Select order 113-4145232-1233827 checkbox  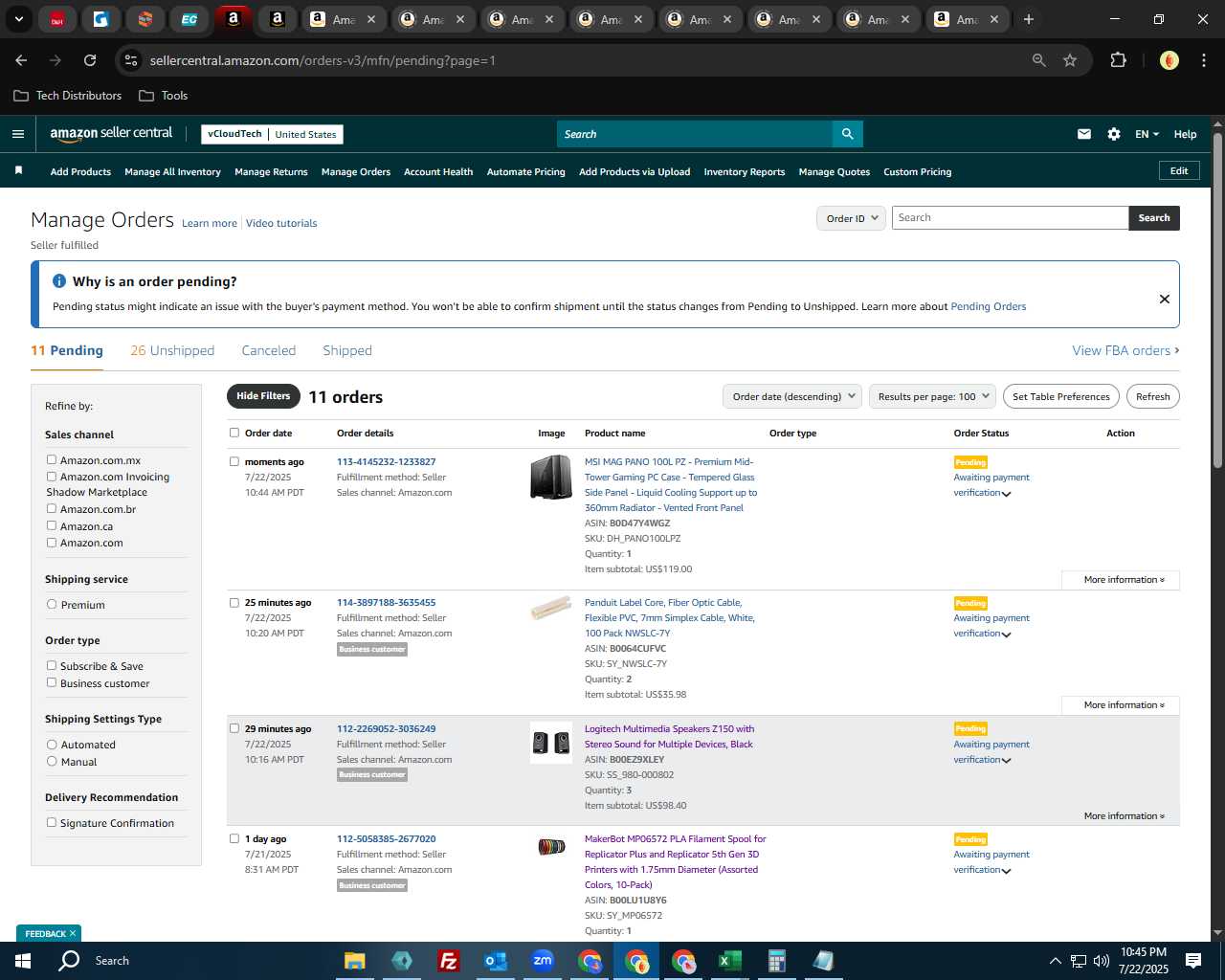click(x=234, y=461)
